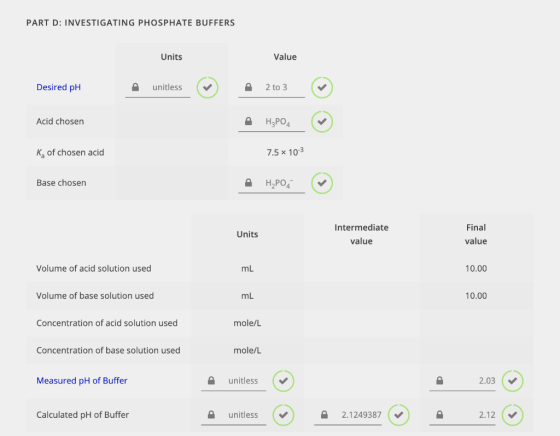Click checkmark next to calculated pH 2.12

(x=512, y=415)
